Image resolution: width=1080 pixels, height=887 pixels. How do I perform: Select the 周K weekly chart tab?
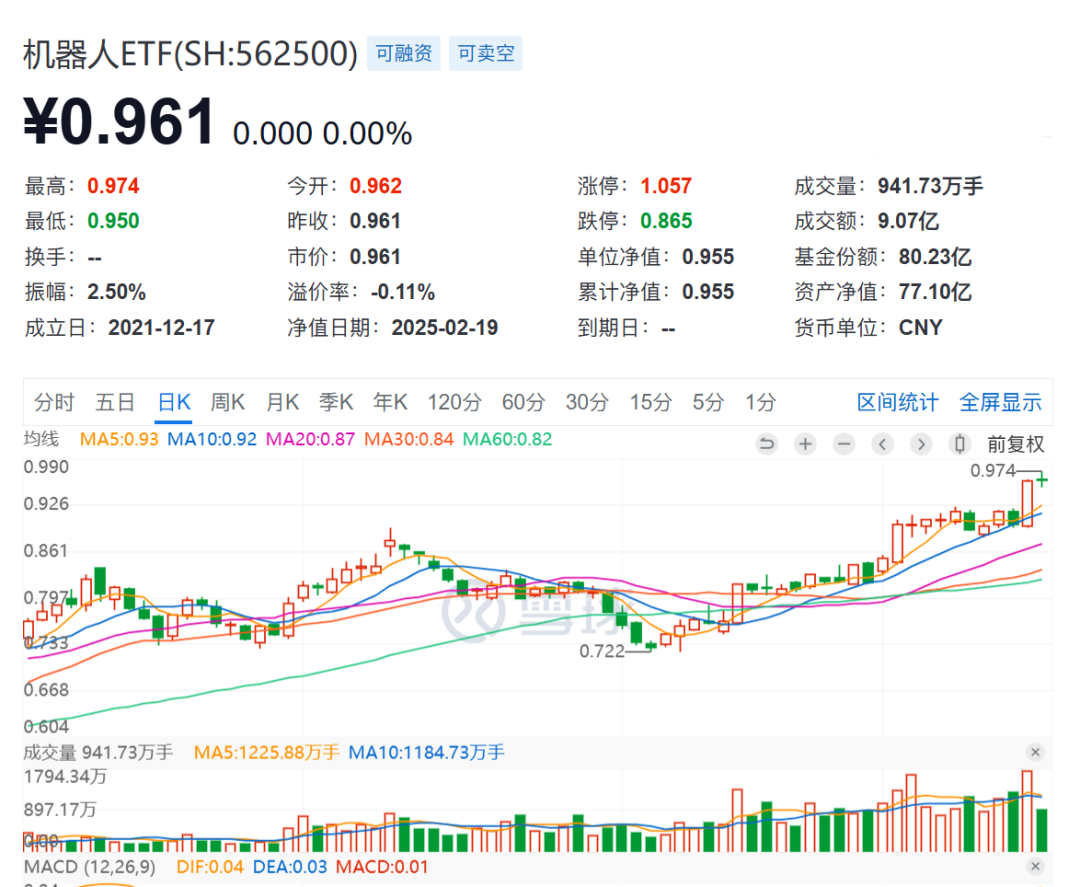(228, 403)
